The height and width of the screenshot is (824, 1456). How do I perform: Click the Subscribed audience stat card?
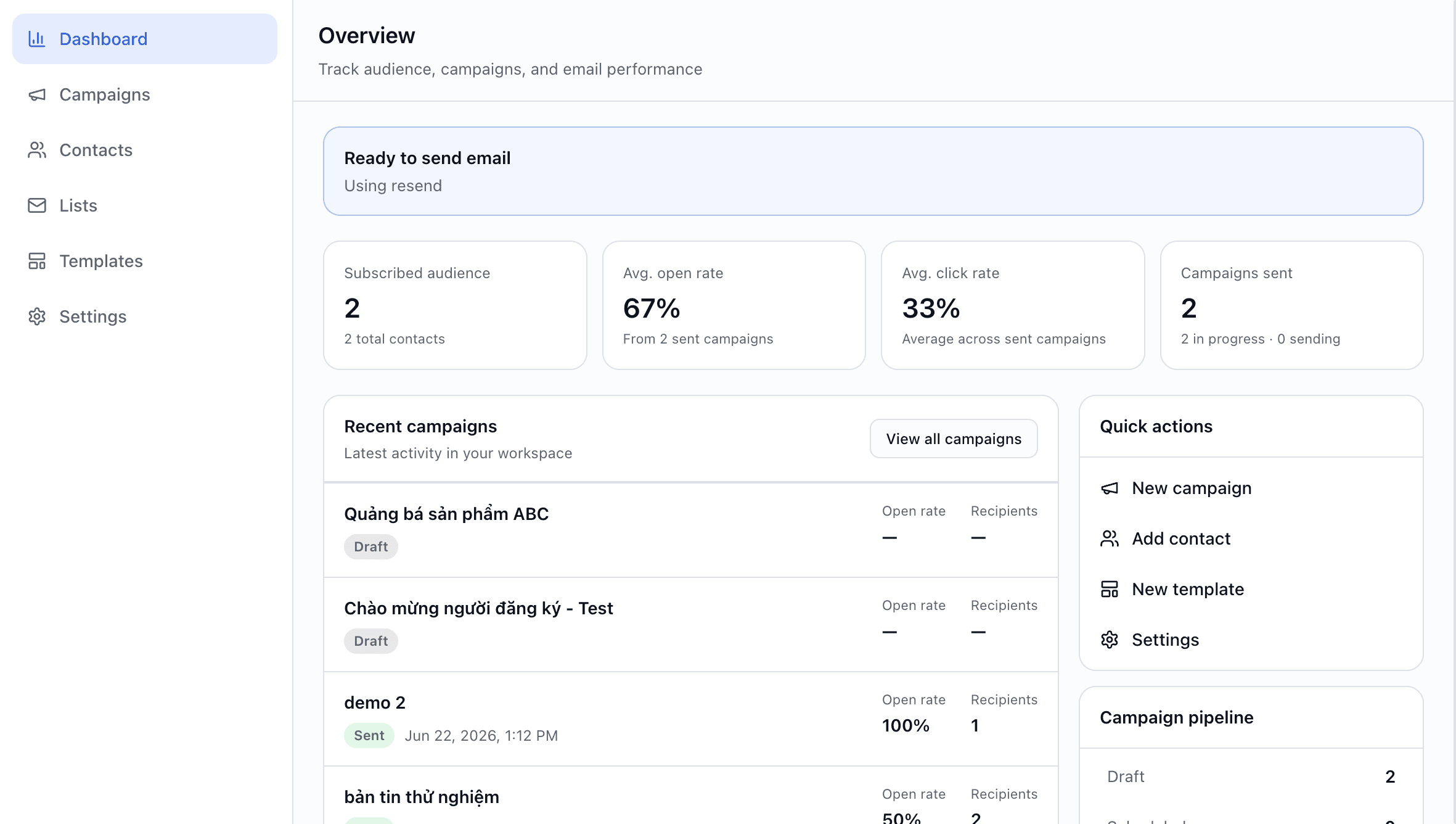point(455,305)
